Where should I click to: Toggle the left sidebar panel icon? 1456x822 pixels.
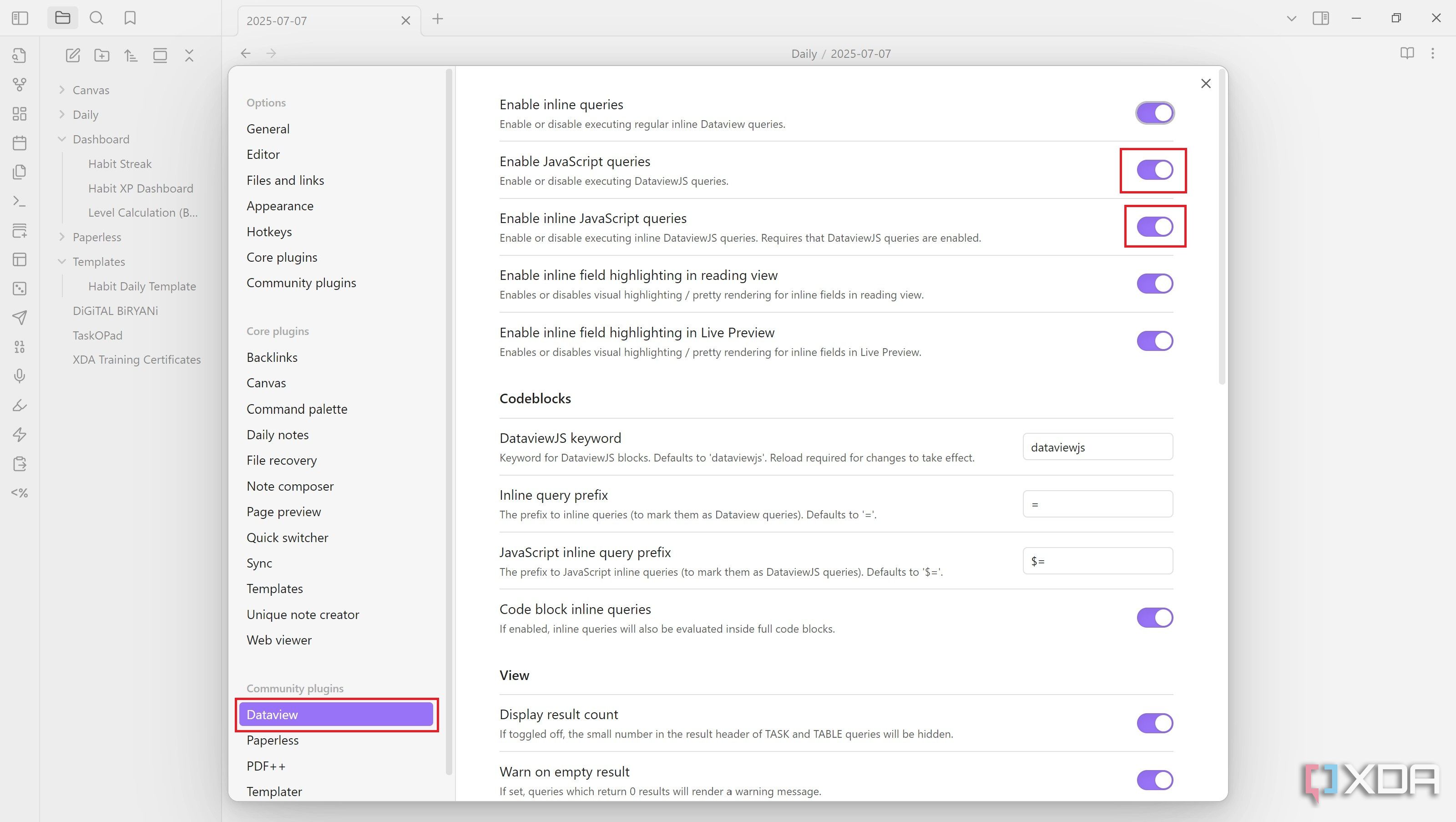[20, 18]
